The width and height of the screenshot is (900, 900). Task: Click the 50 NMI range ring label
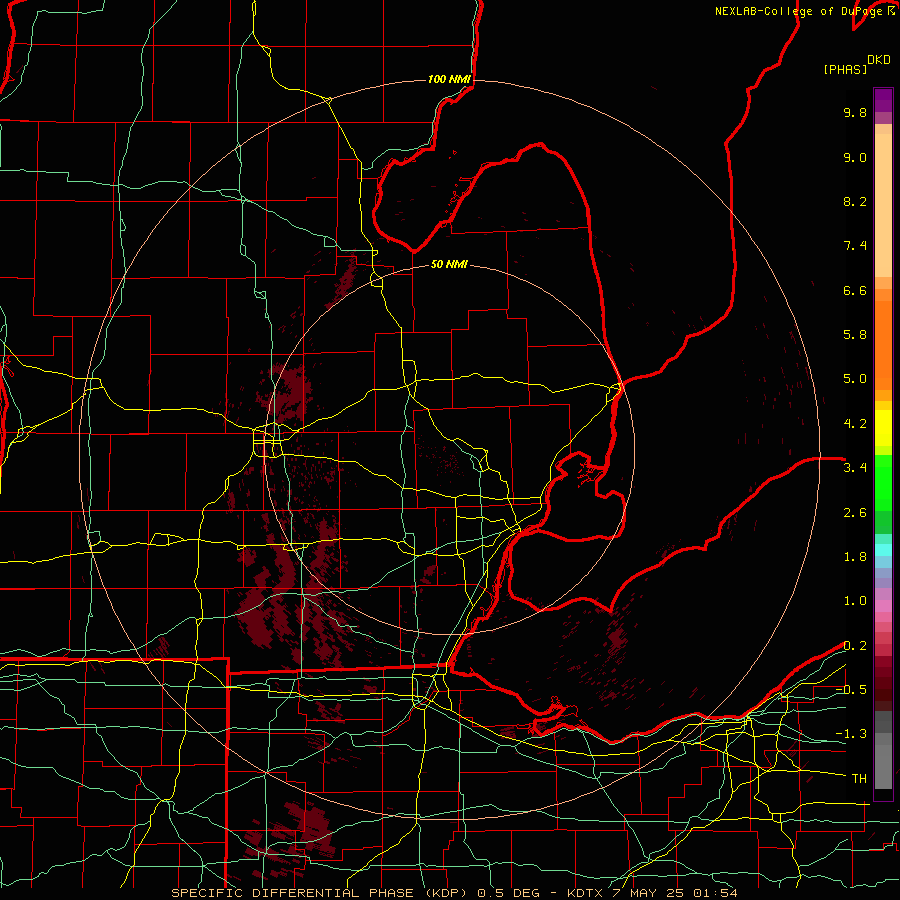coord(449,264)
